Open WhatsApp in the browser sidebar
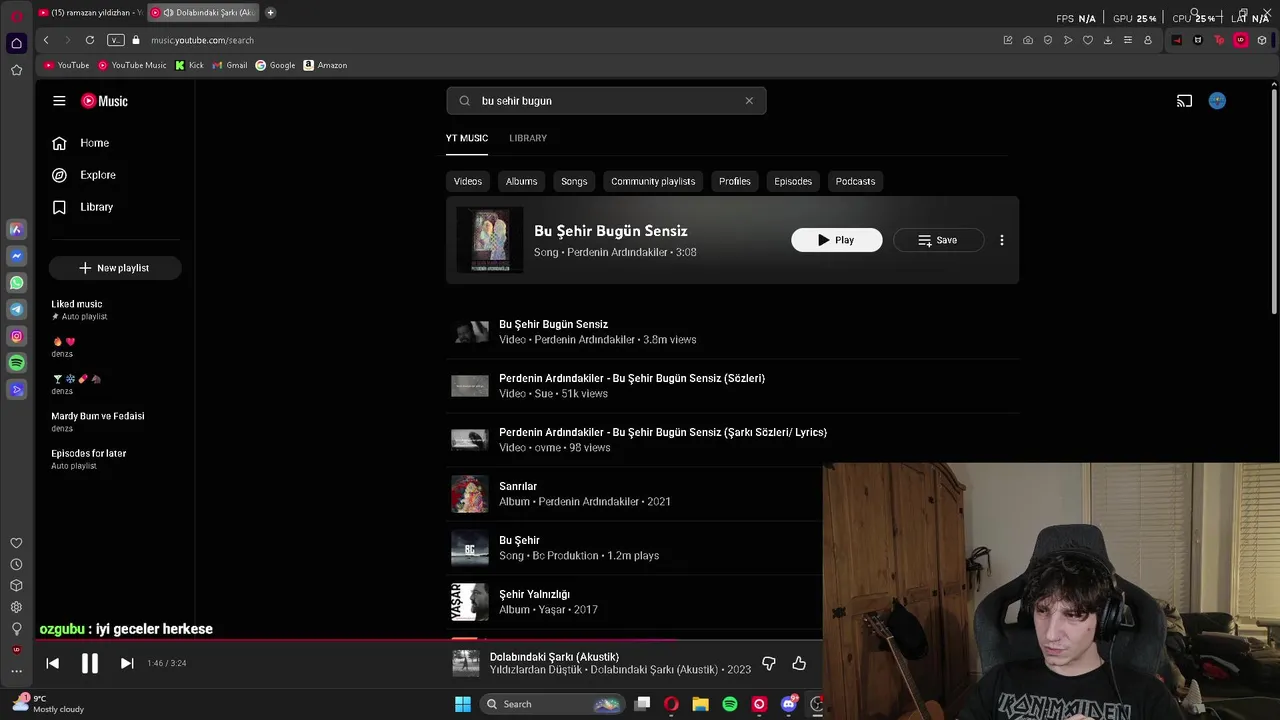The width and height of the screenshot is (1280, 720). tap(16, 283)
